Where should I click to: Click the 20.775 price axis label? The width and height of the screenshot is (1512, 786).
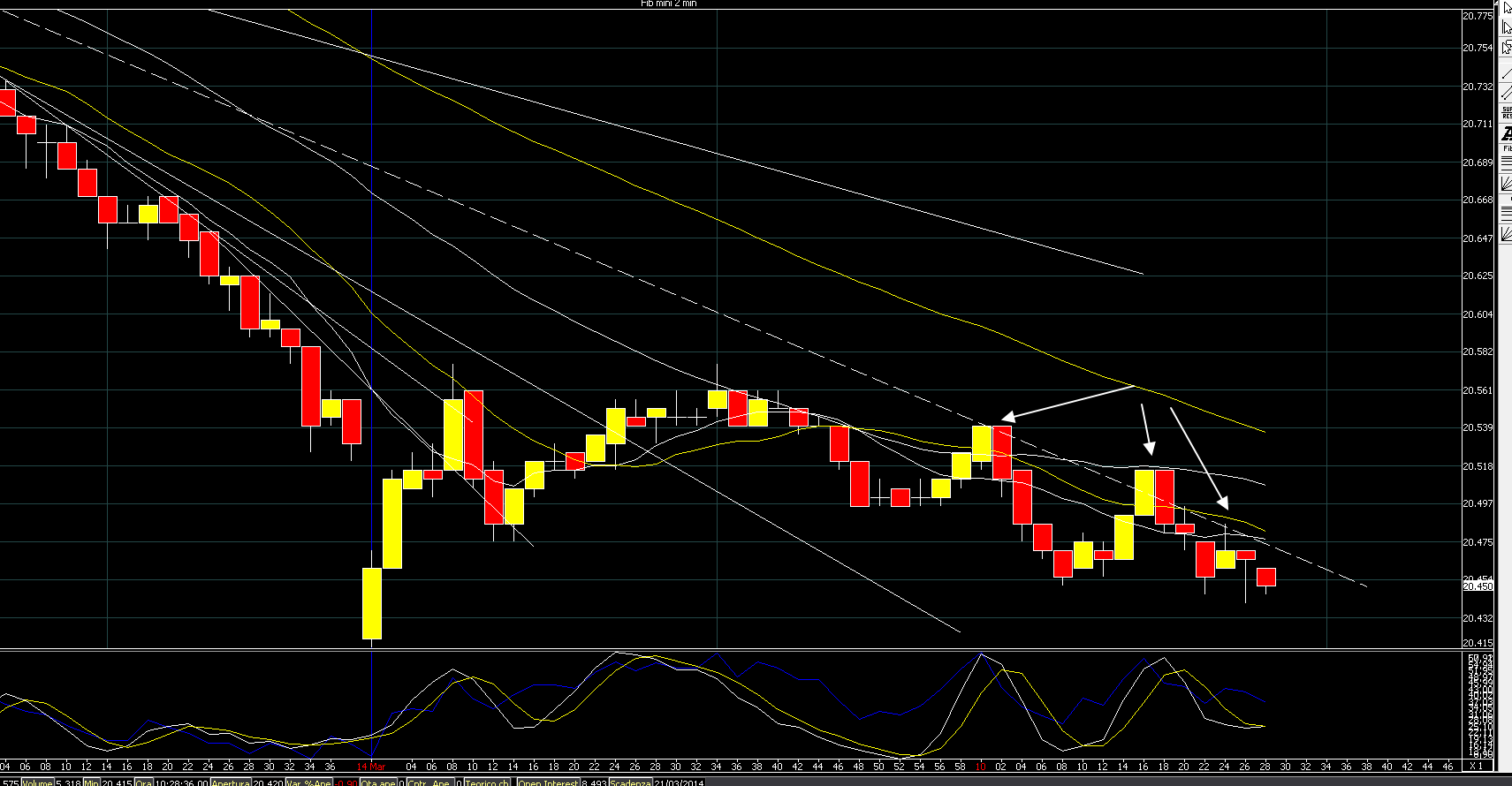pyautogui.click(x=1478, y=16)
